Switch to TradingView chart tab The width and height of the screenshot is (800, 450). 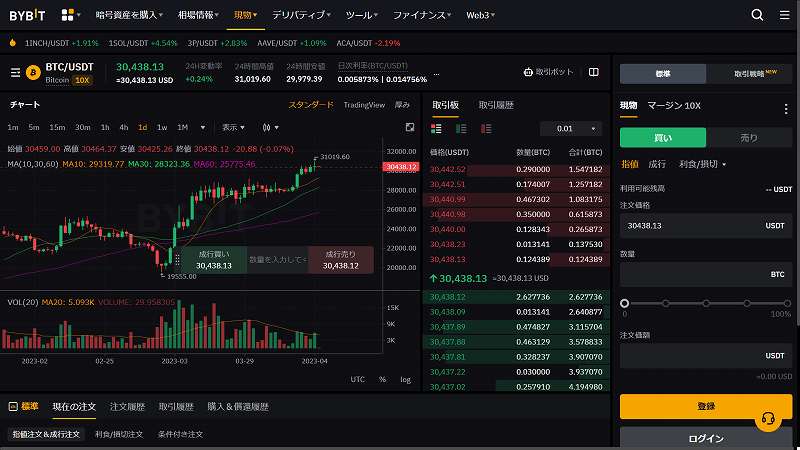tap(364, 105)
